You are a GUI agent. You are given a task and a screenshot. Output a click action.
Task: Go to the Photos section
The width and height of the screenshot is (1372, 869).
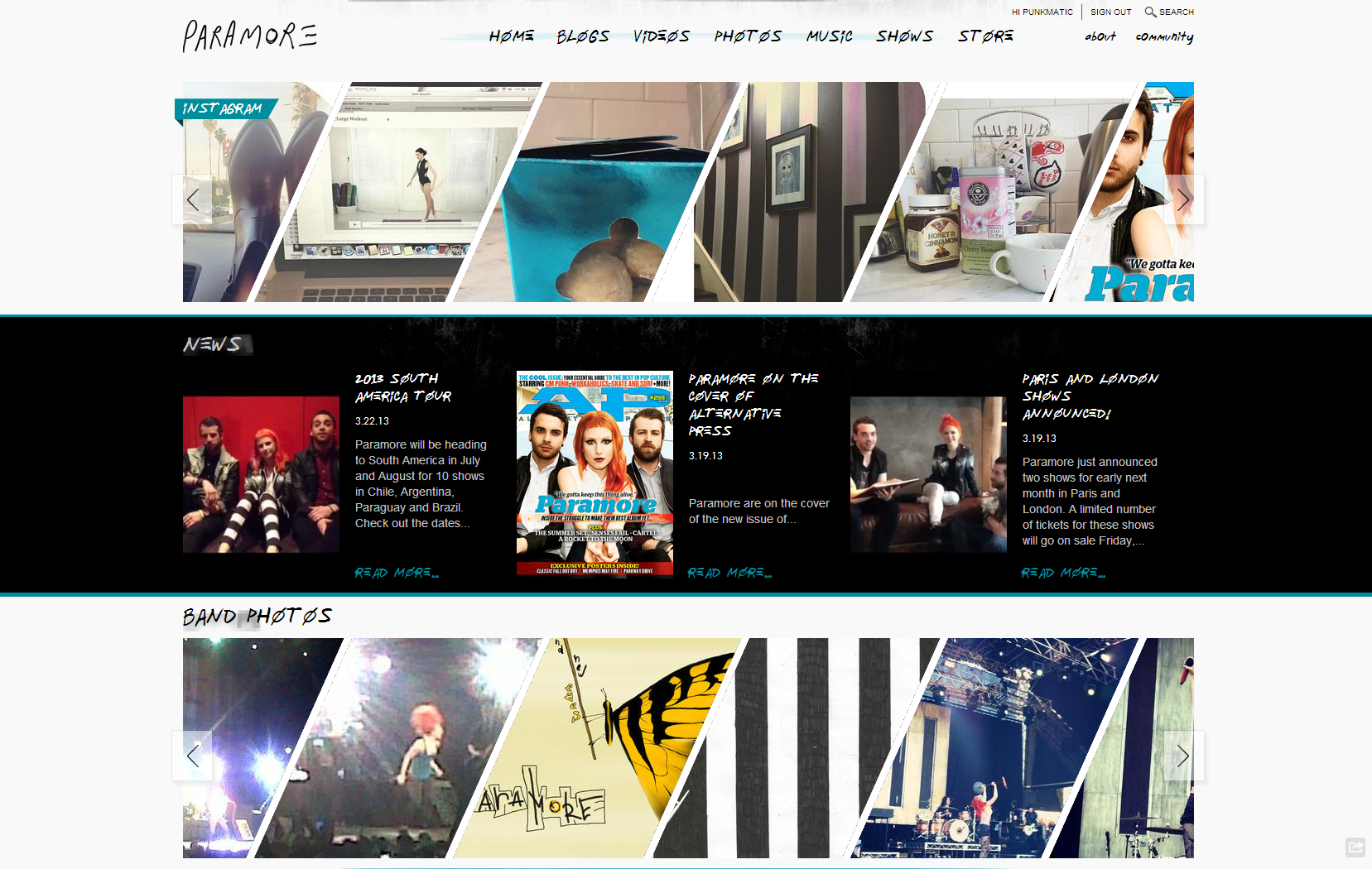click(x=748, y=36)
